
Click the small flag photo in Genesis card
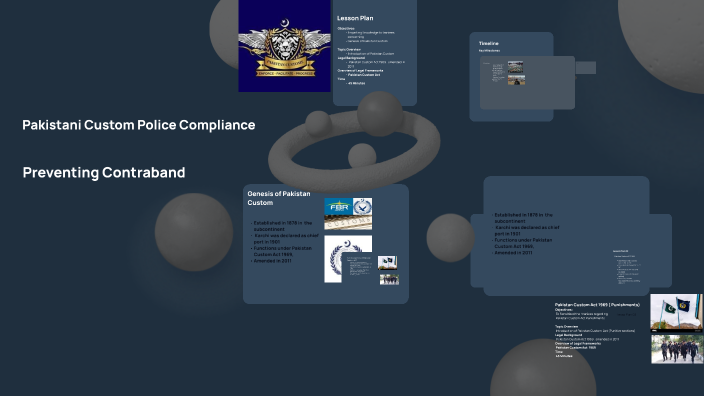coord(387,263)
